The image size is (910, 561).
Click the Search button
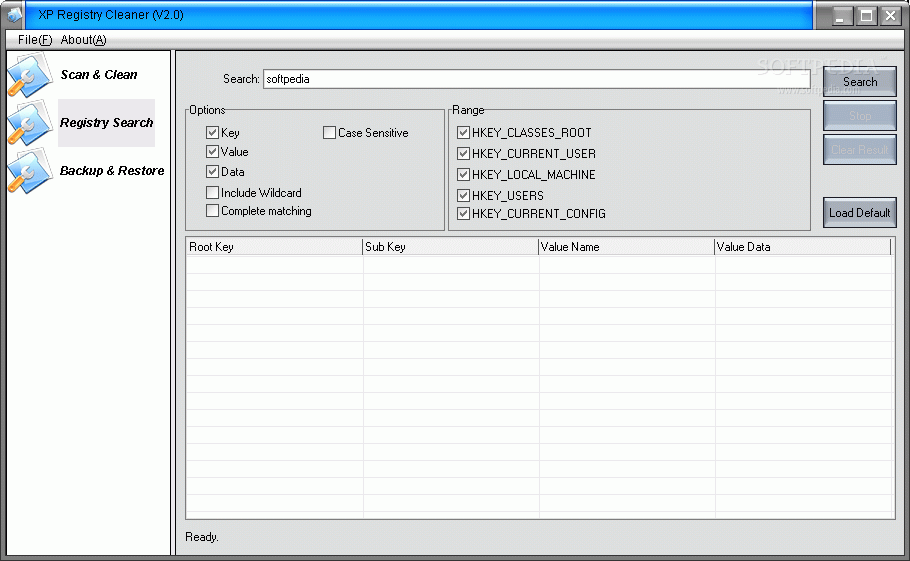point(860,82)
